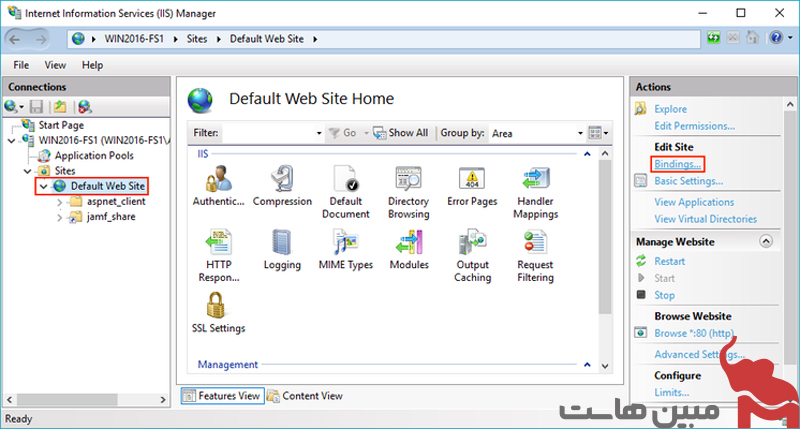This screenshot has width=800, height=429.
Task: Stop the website
Action: pos(664,295)
